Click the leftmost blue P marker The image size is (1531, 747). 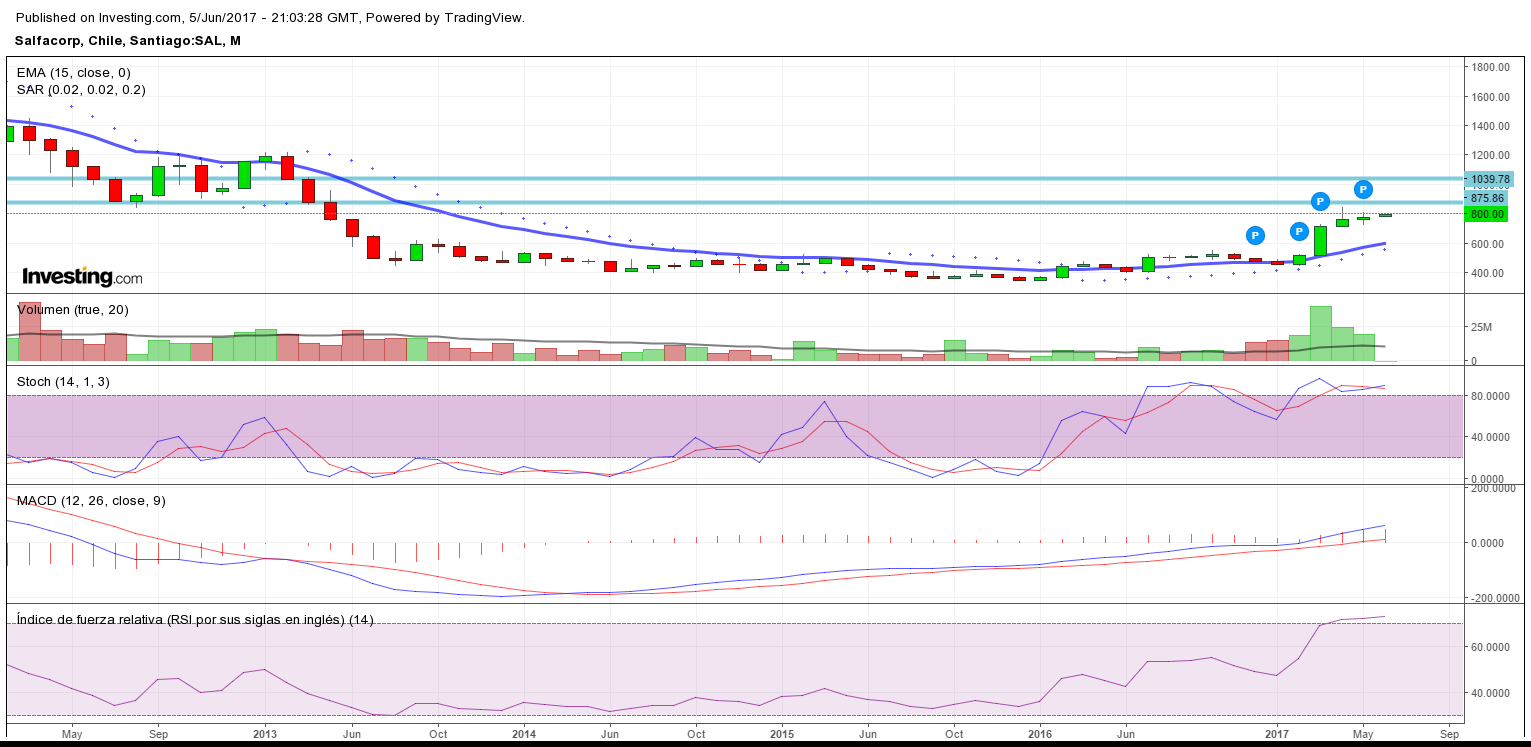click(x=1255, y=235)
